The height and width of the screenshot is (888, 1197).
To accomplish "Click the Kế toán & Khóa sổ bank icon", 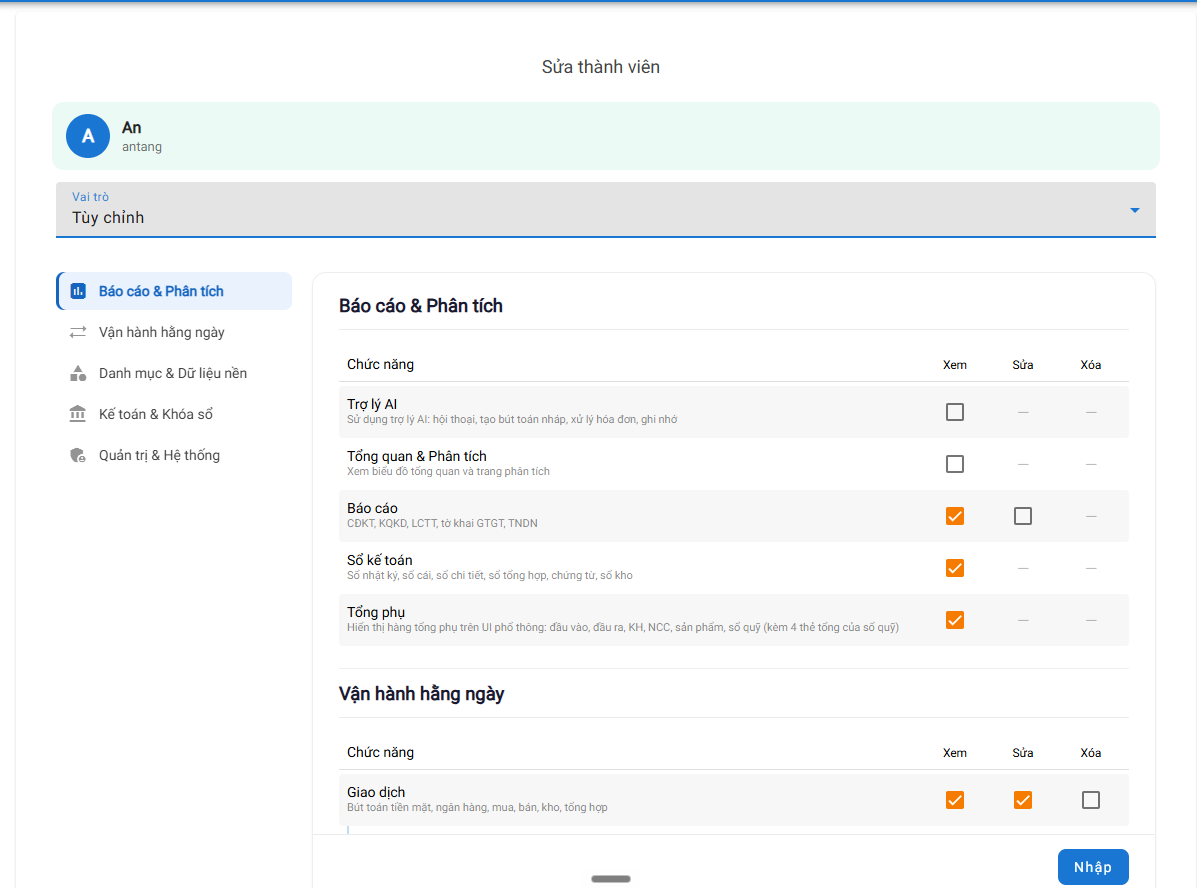I will (x=78, y=414).
